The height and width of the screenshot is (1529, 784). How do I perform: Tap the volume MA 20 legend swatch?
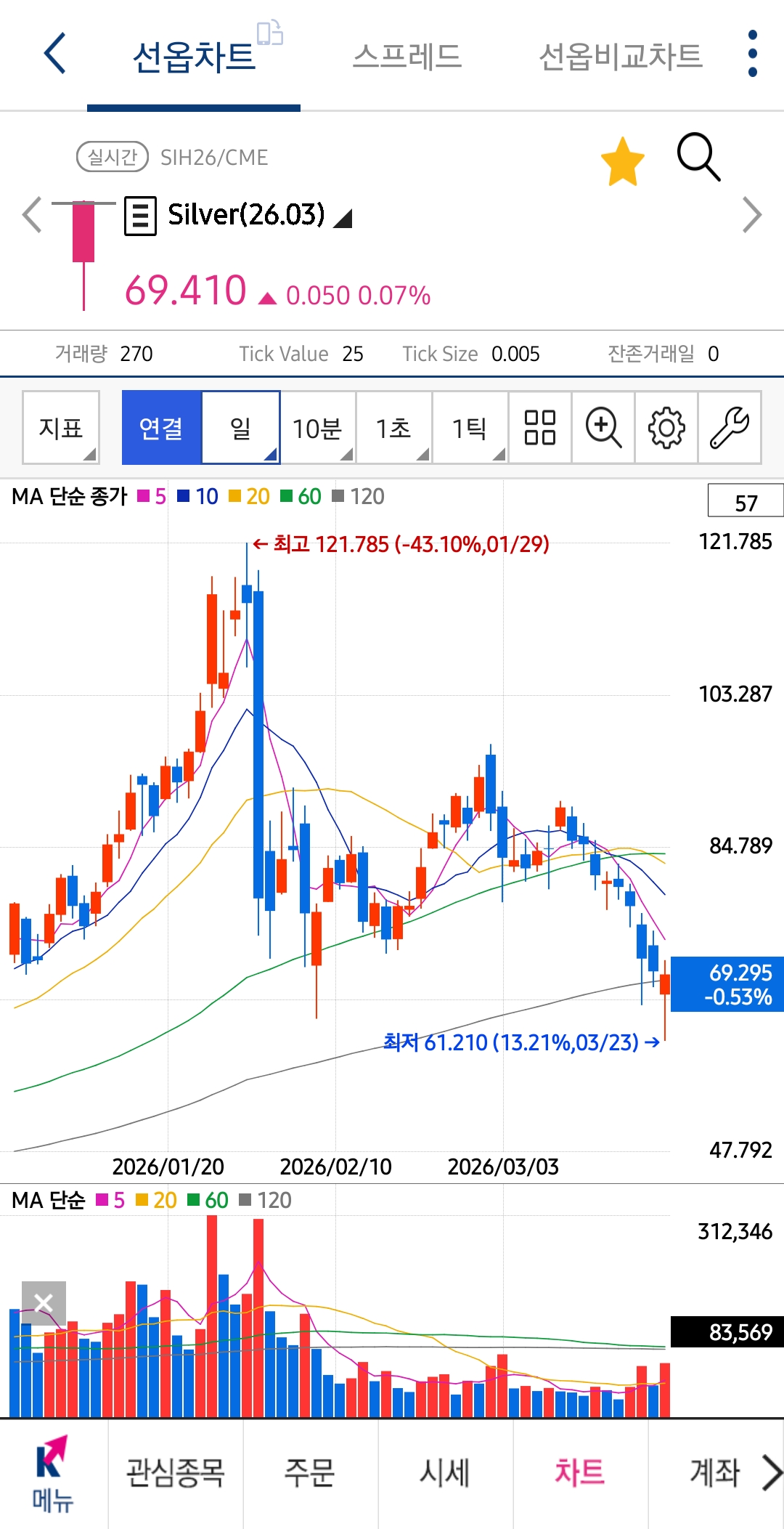(142, 1199)
